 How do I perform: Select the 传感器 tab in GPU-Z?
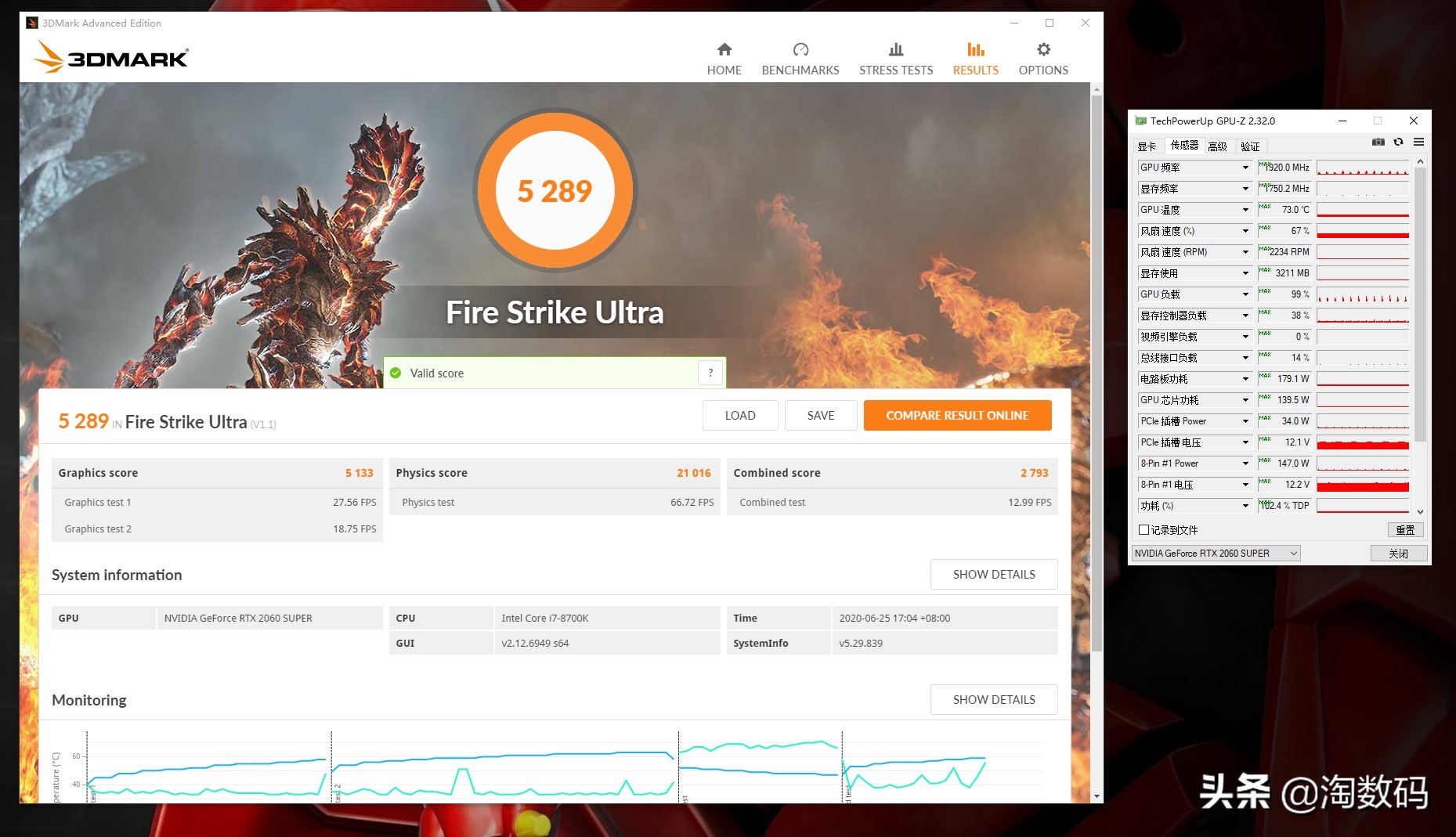[x=1184, y=145]
